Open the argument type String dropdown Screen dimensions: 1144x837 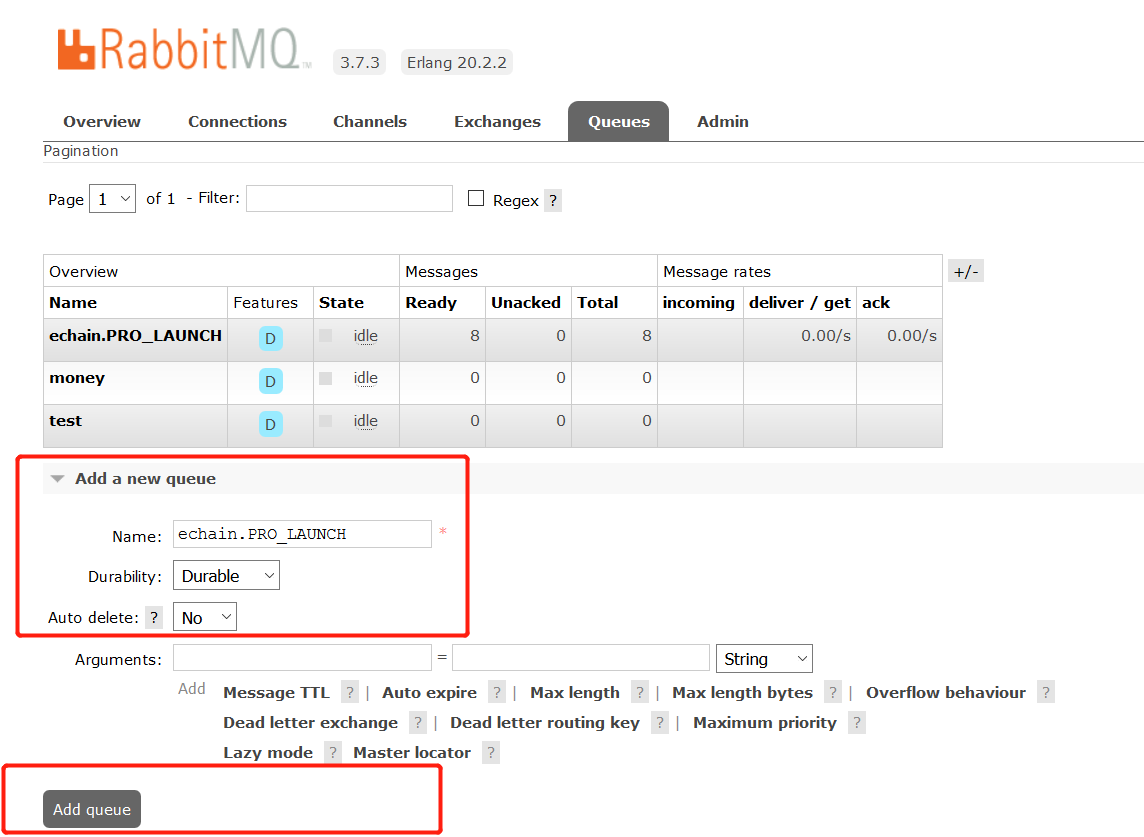tap(764, 659)
